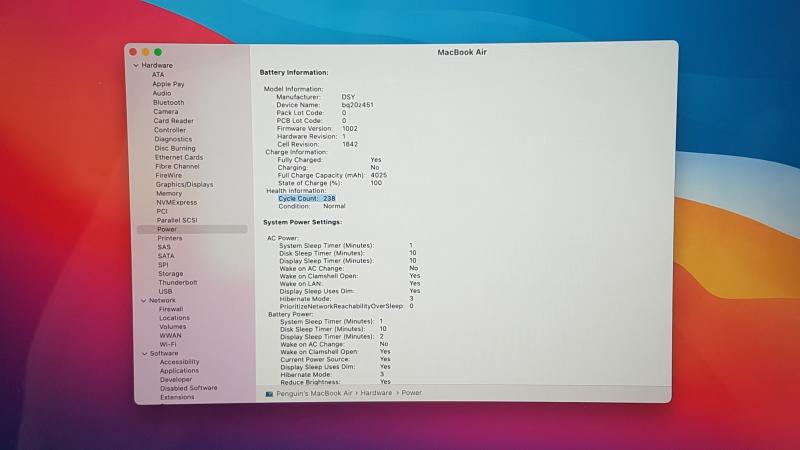Select Disc Burning in the sidebar
The image size is (800, 450).
[175, 148]
